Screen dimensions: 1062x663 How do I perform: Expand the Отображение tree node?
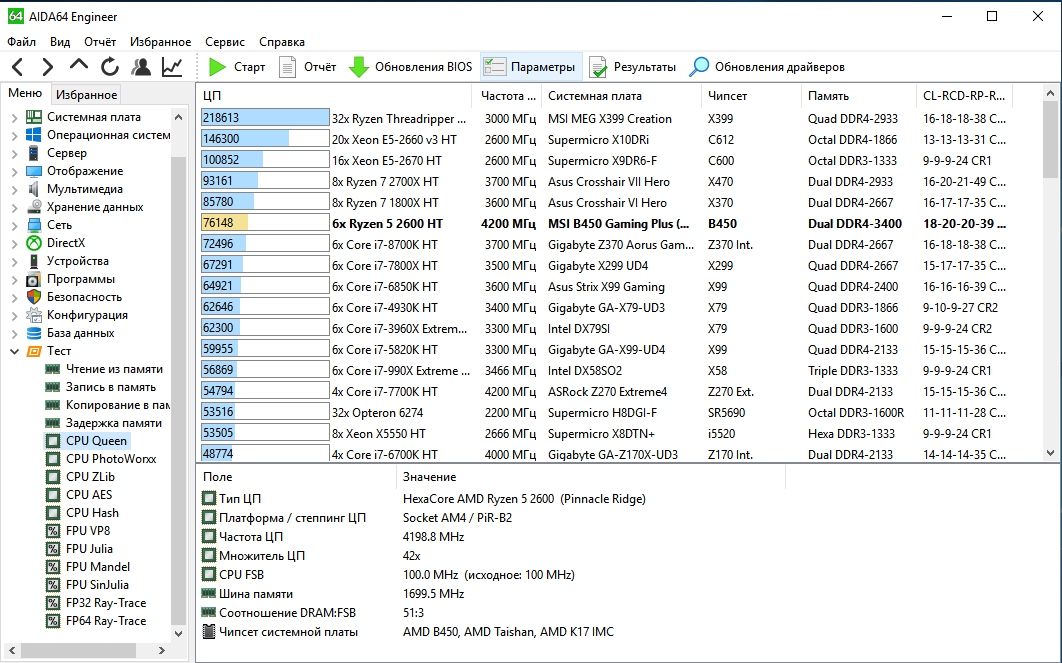coord(14,171)
